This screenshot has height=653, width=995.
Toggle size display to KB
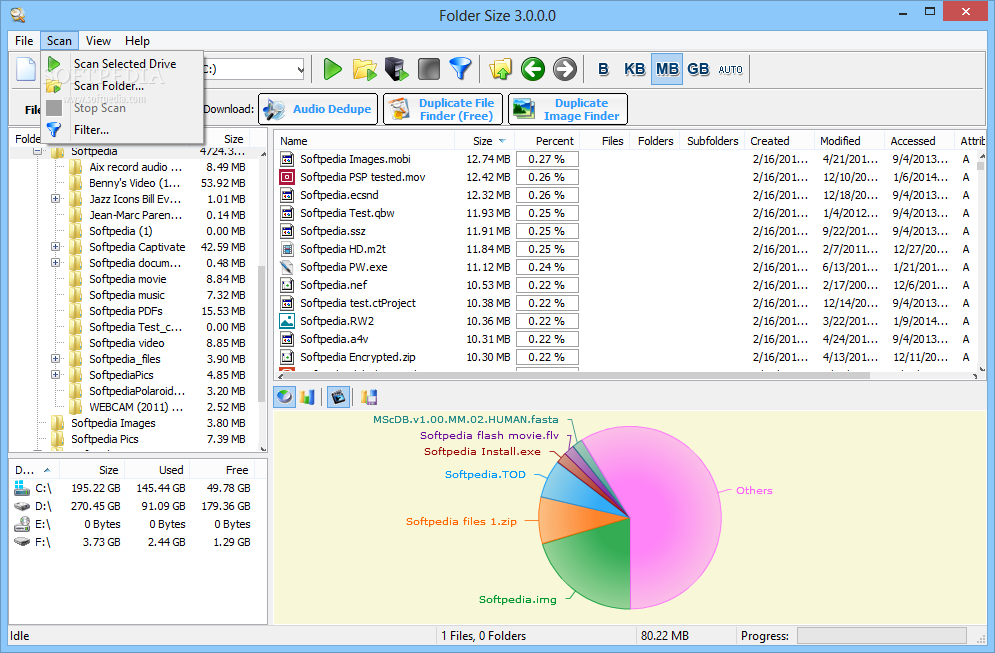pyautogui.click(x=634, y=69)
